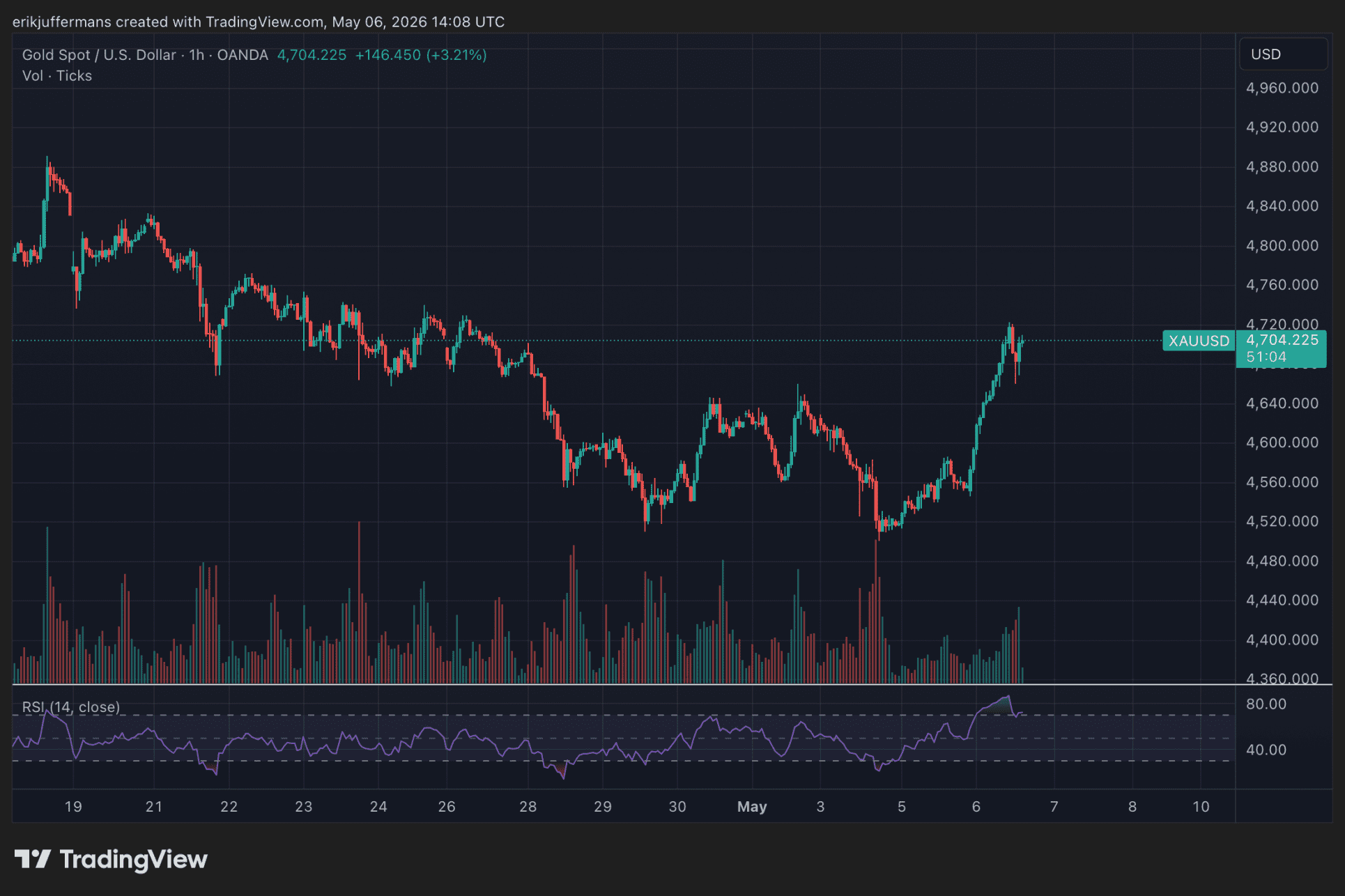Click the 4,760.000 price axis label
Viewport: 1345px width, 896px height.
click(x=1282, y=284)
